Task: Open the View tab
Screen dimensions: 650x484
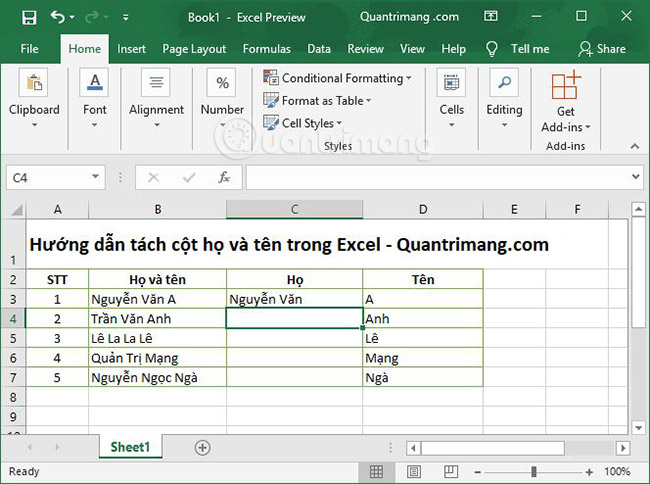Action: (x=412, y=49)
